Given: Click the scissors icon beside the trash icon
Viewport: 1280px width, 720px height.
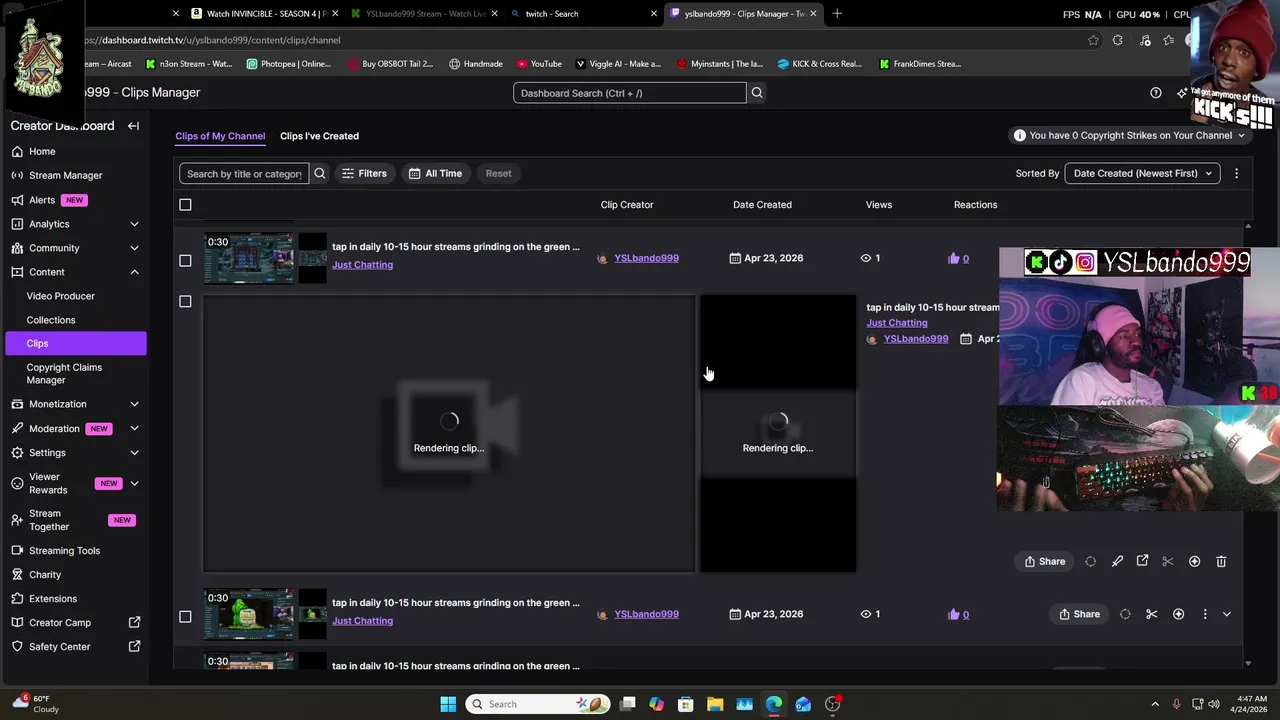Looking at the screenshot, I should pos(1167,562).
